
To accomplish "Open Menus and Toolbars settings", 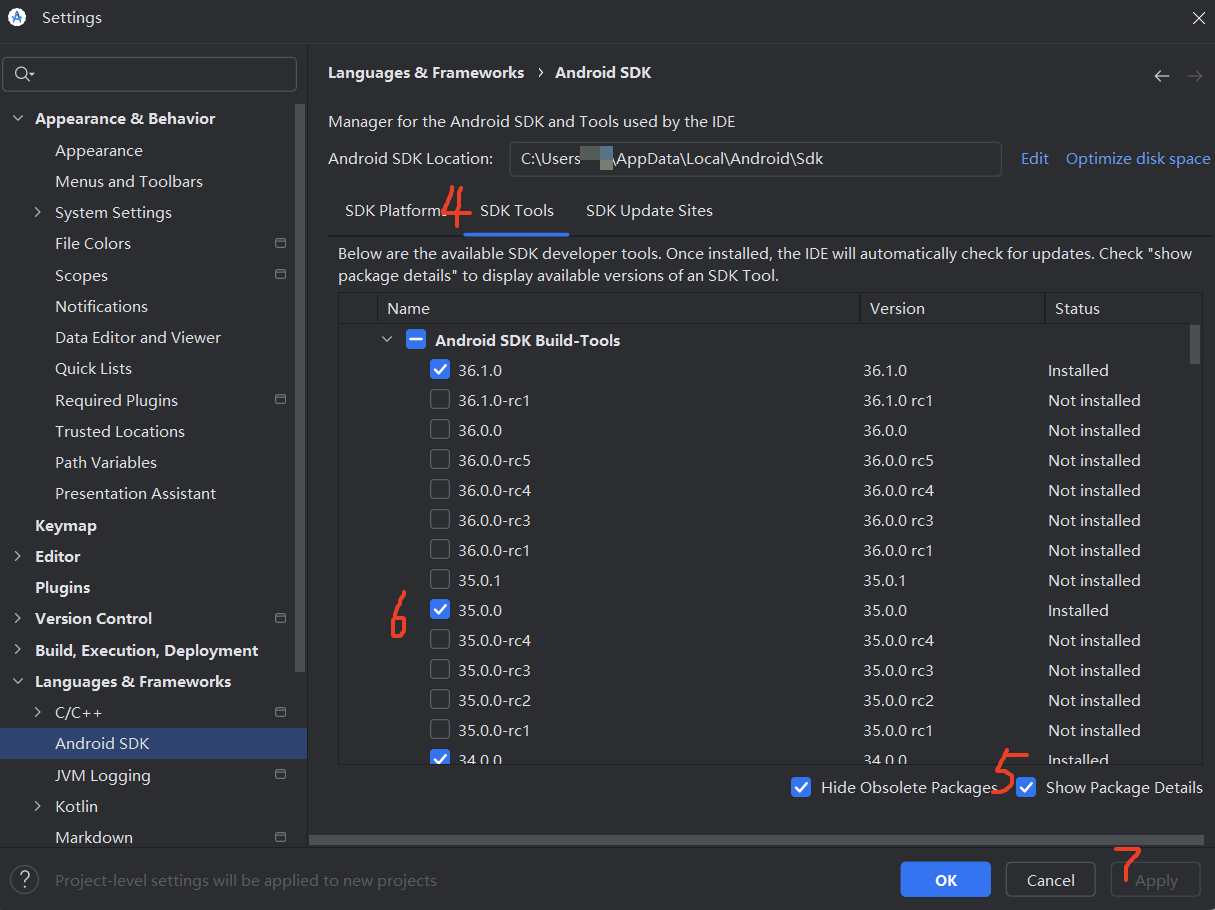I will click(129, 181).
